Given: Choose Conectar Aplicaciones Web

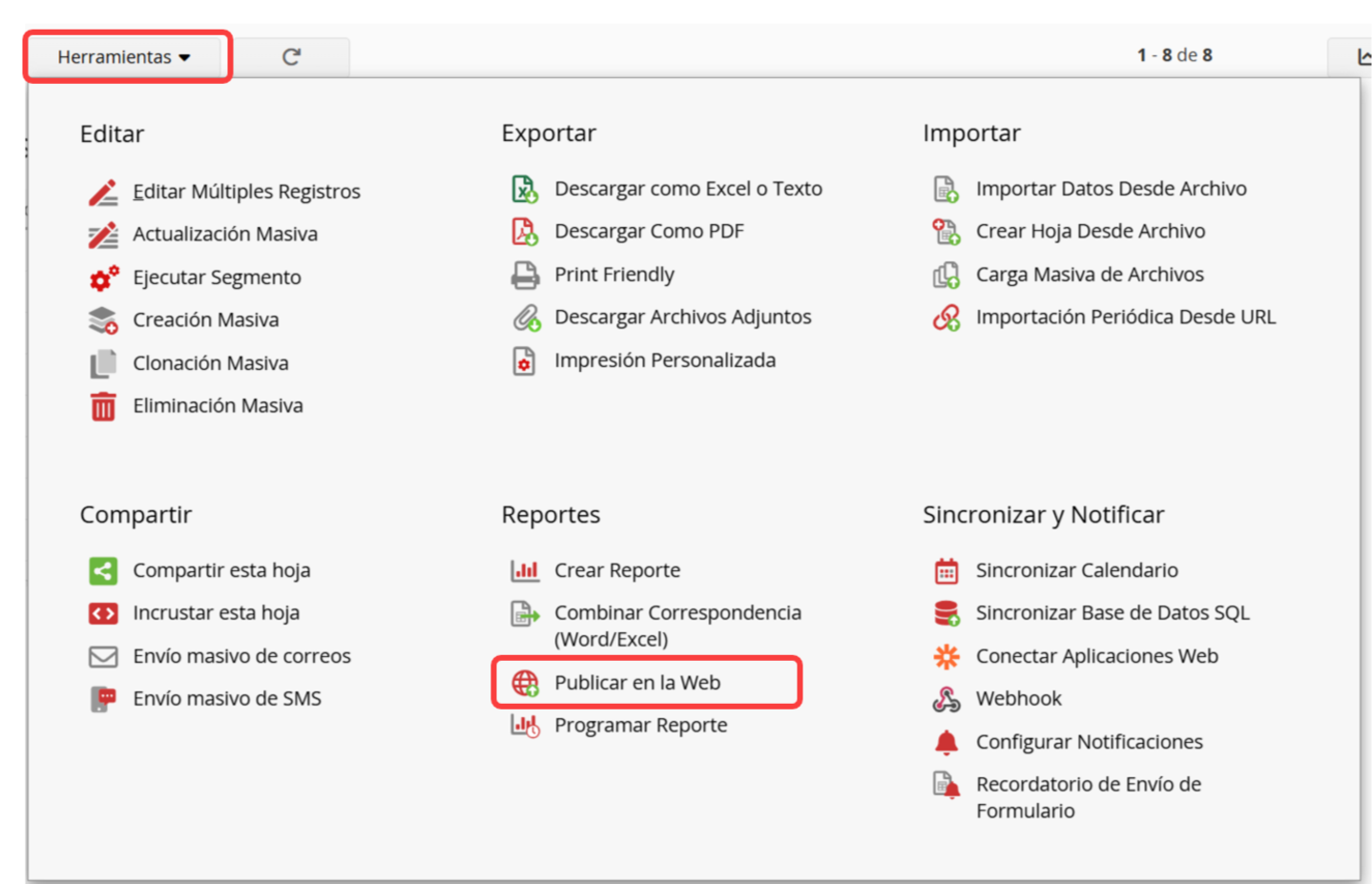Looking at the screenshot, I should pyautogui.click(x=1096, y=656).
